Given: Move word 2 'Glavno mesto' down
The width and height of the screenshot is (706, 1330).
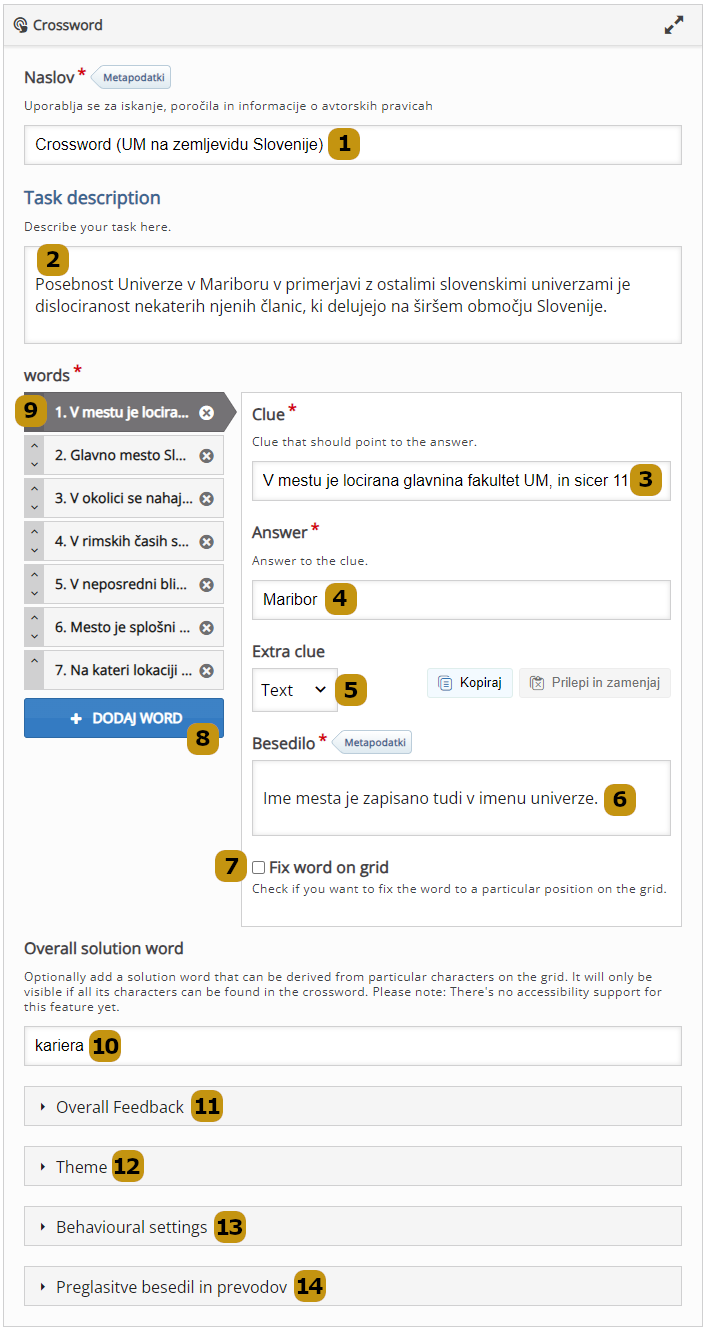Looking at the screenshot, I should pos(34,465).
